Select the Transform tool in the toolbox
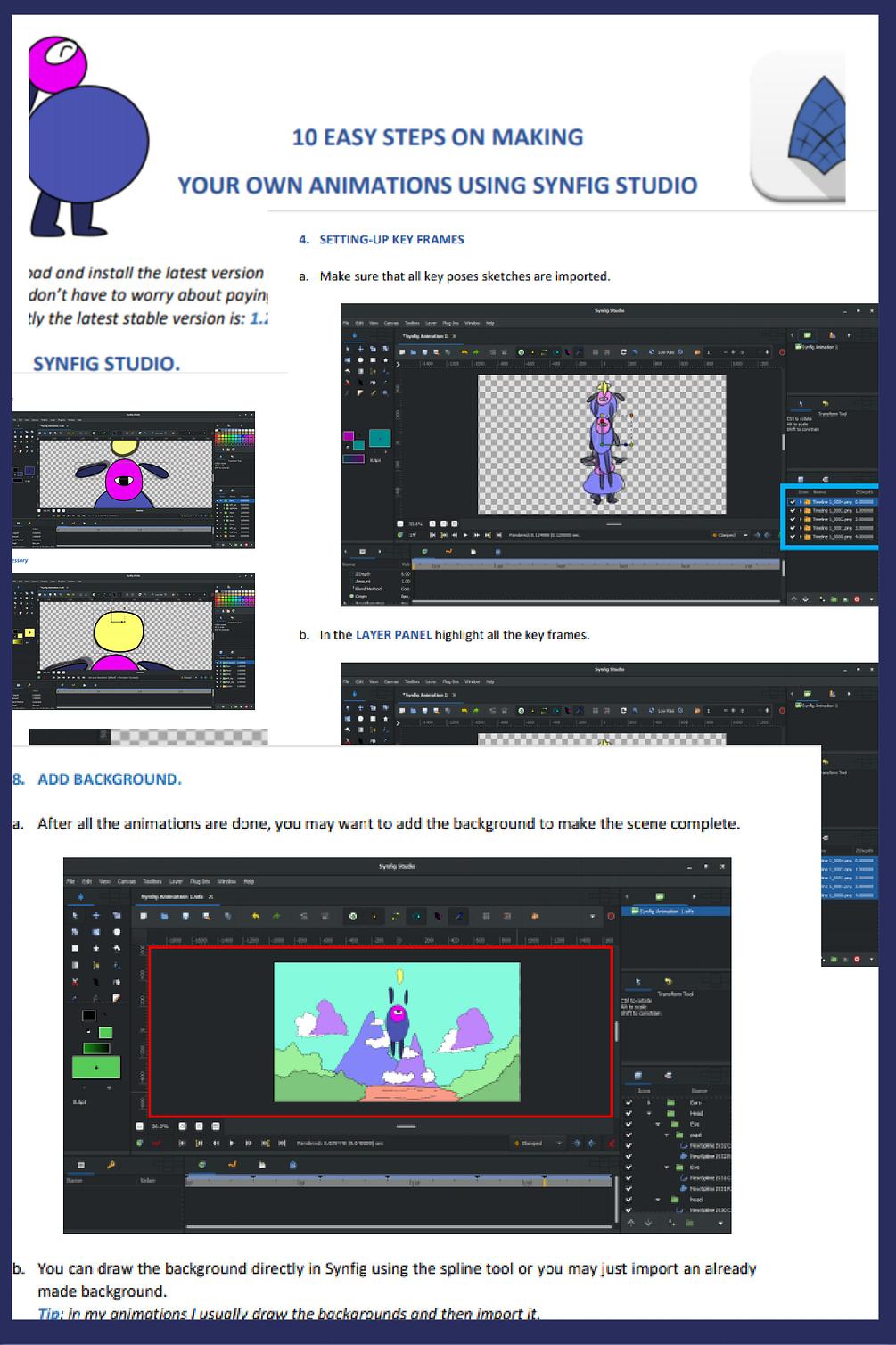 point(74,914)
